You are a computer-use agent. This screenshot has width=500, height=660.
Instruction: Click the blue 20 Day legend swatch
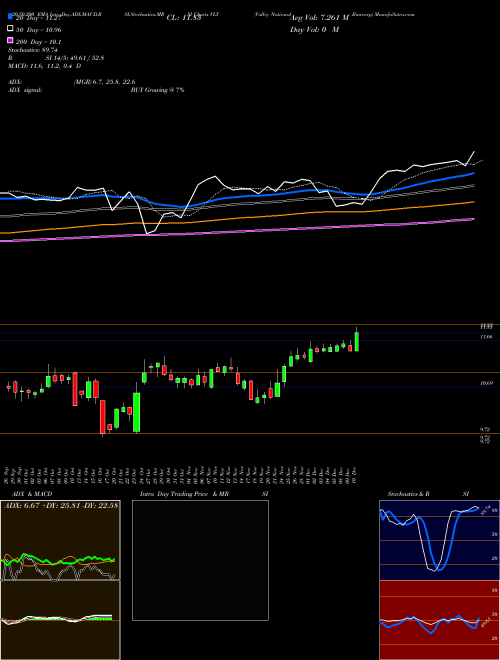pos(10,17)
